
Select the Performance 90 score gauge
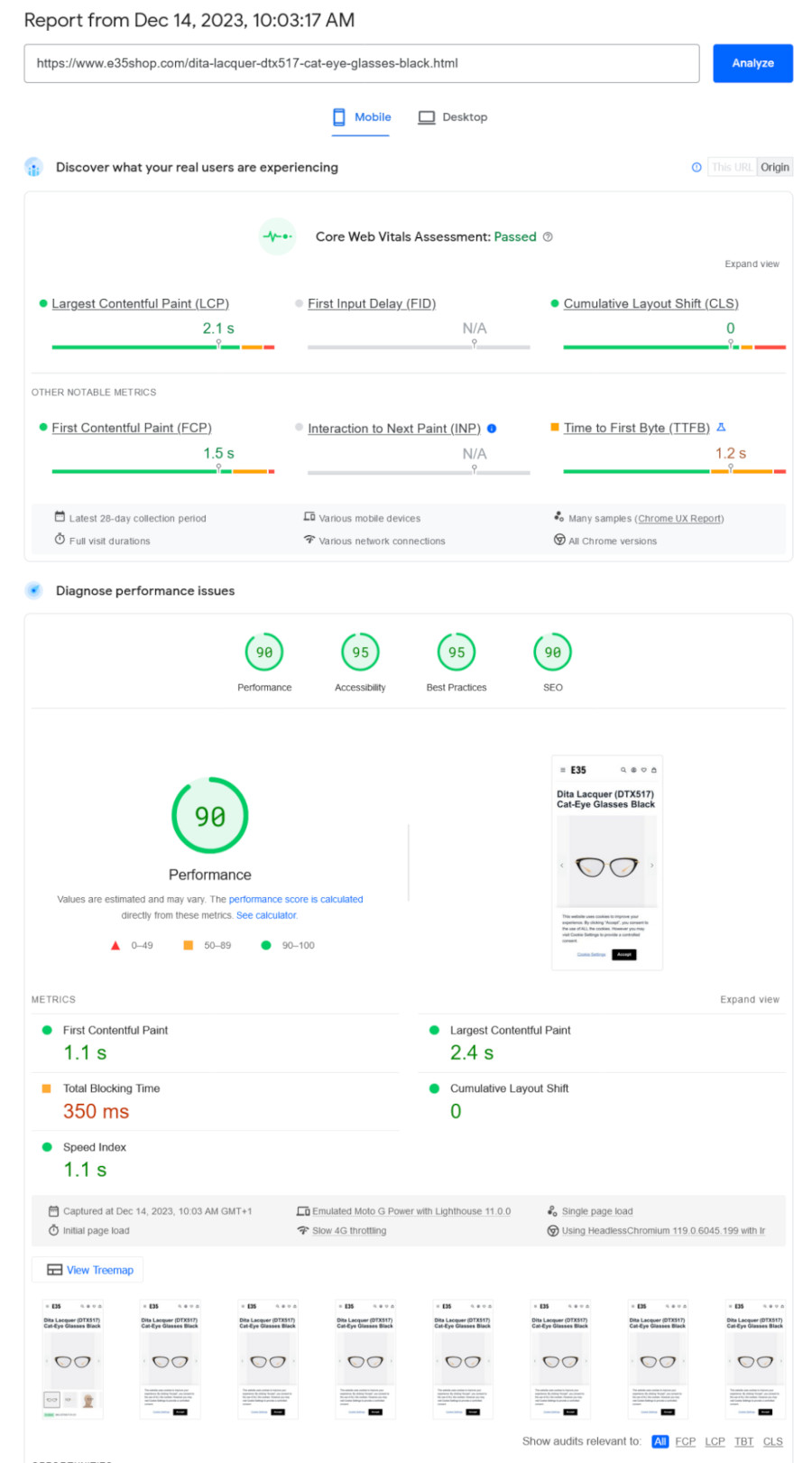pos(264,653)
